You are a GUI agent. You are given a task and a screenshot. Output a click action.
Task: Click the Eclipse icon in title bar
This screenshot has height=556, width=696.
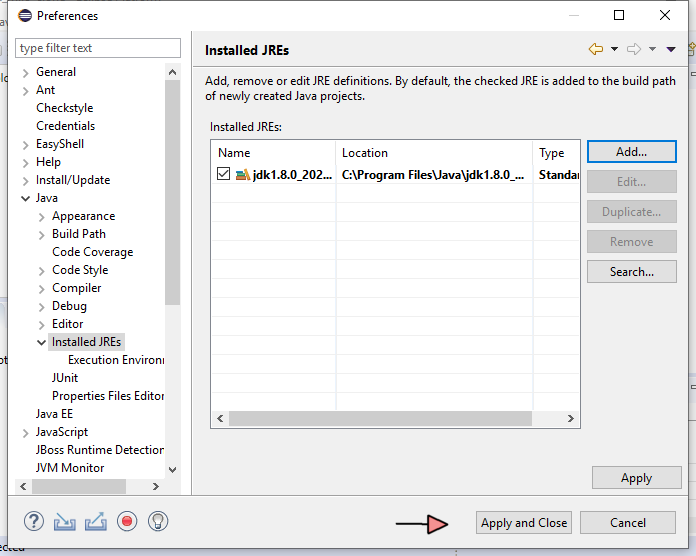(25, 16)
